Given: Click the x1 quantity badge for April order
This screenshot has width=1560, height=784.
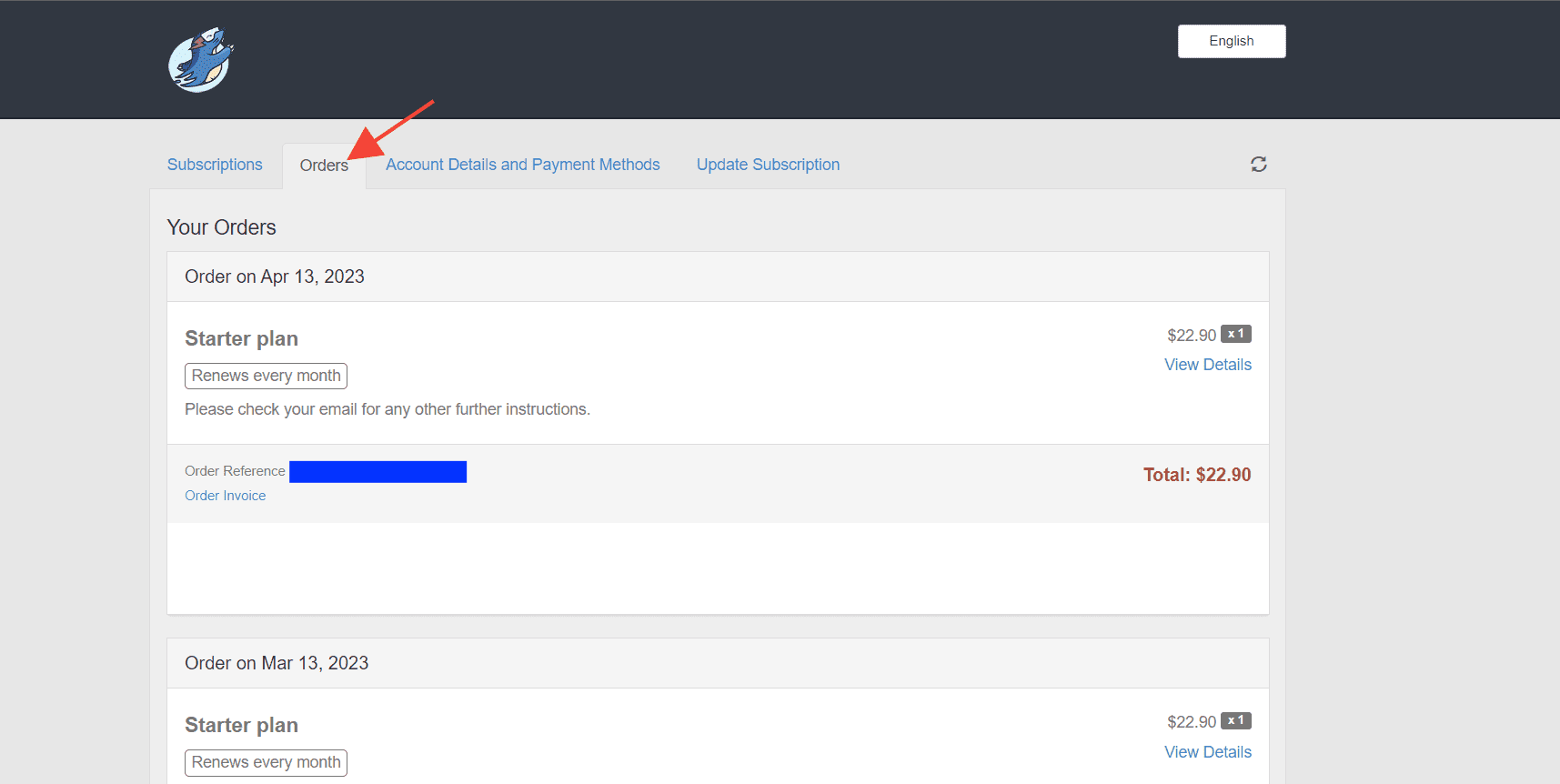Looking at the screenshot, I should click(1235, 334).
